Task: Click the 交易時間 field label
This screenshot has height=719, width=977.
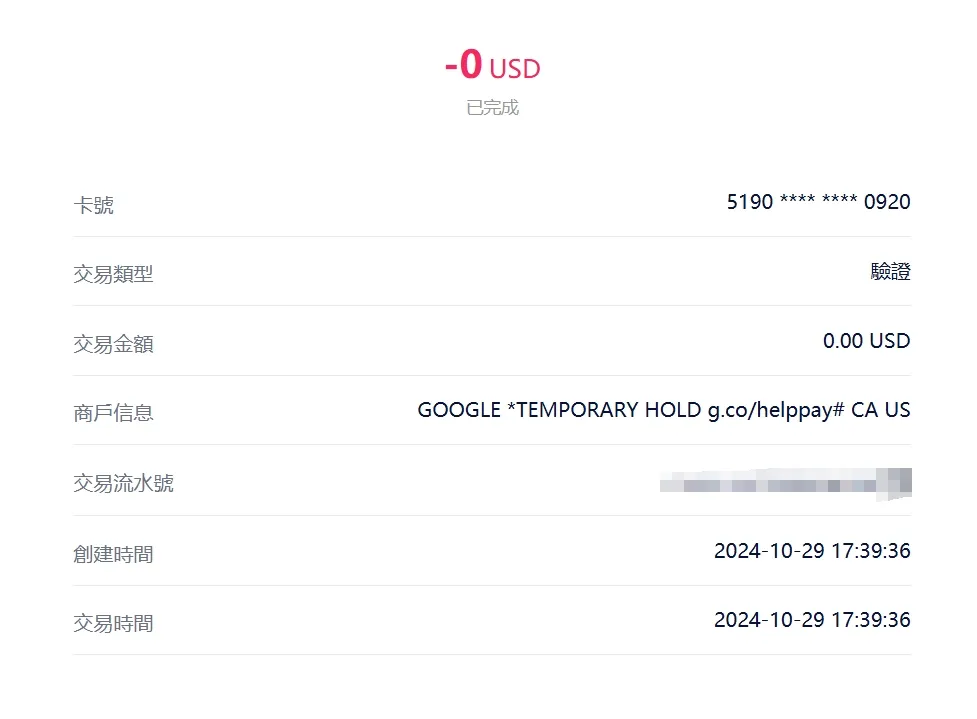Action: point(113,623)
